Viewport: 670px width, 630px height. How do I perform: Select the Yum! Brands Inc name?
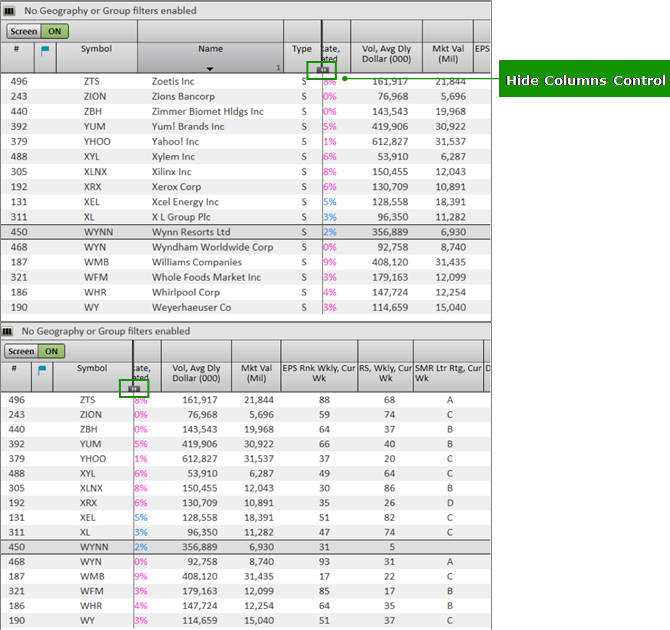coord(188,127)
